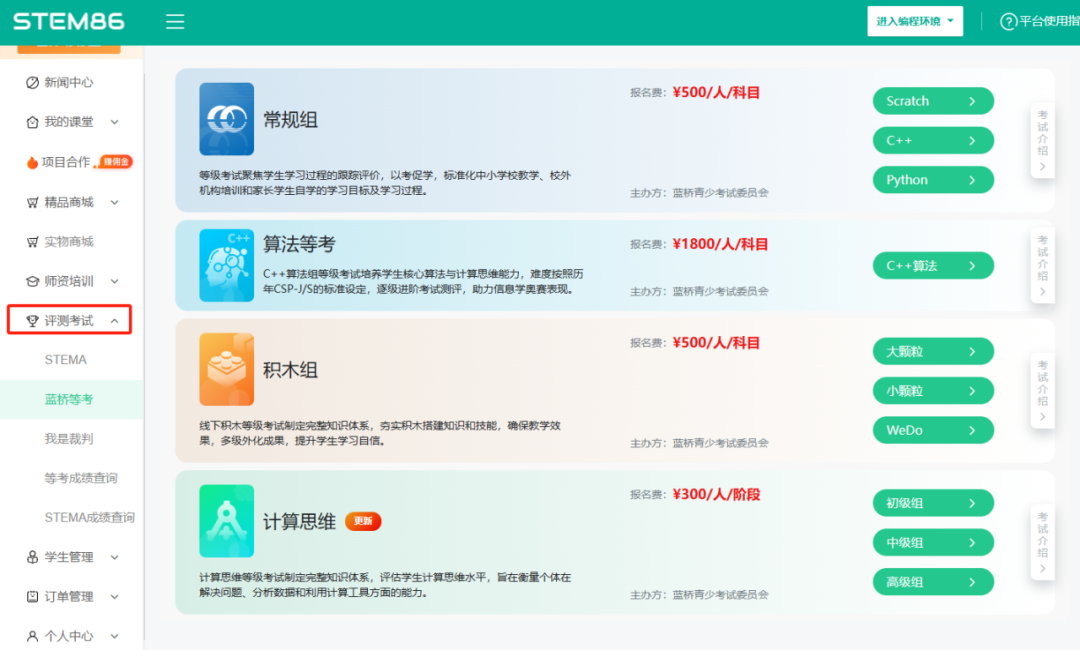Open the help question mark icon

pyautogui.click(x=1008, y=21)
